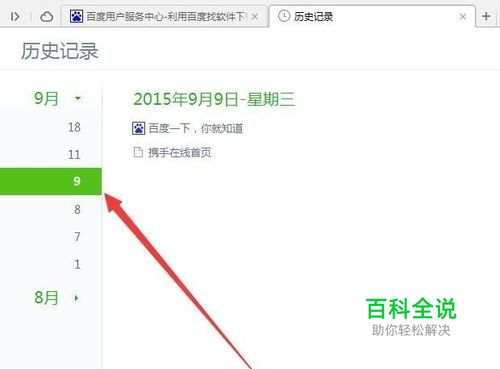Select day 7 in history sidebar
Image resolution: width=500 pixels, height=369 pixels.
click(x=77, y=237)
